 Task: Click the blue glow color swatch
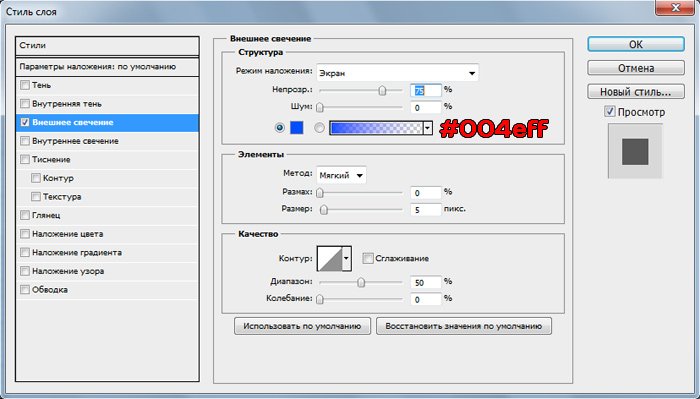[x=296, y=128]
